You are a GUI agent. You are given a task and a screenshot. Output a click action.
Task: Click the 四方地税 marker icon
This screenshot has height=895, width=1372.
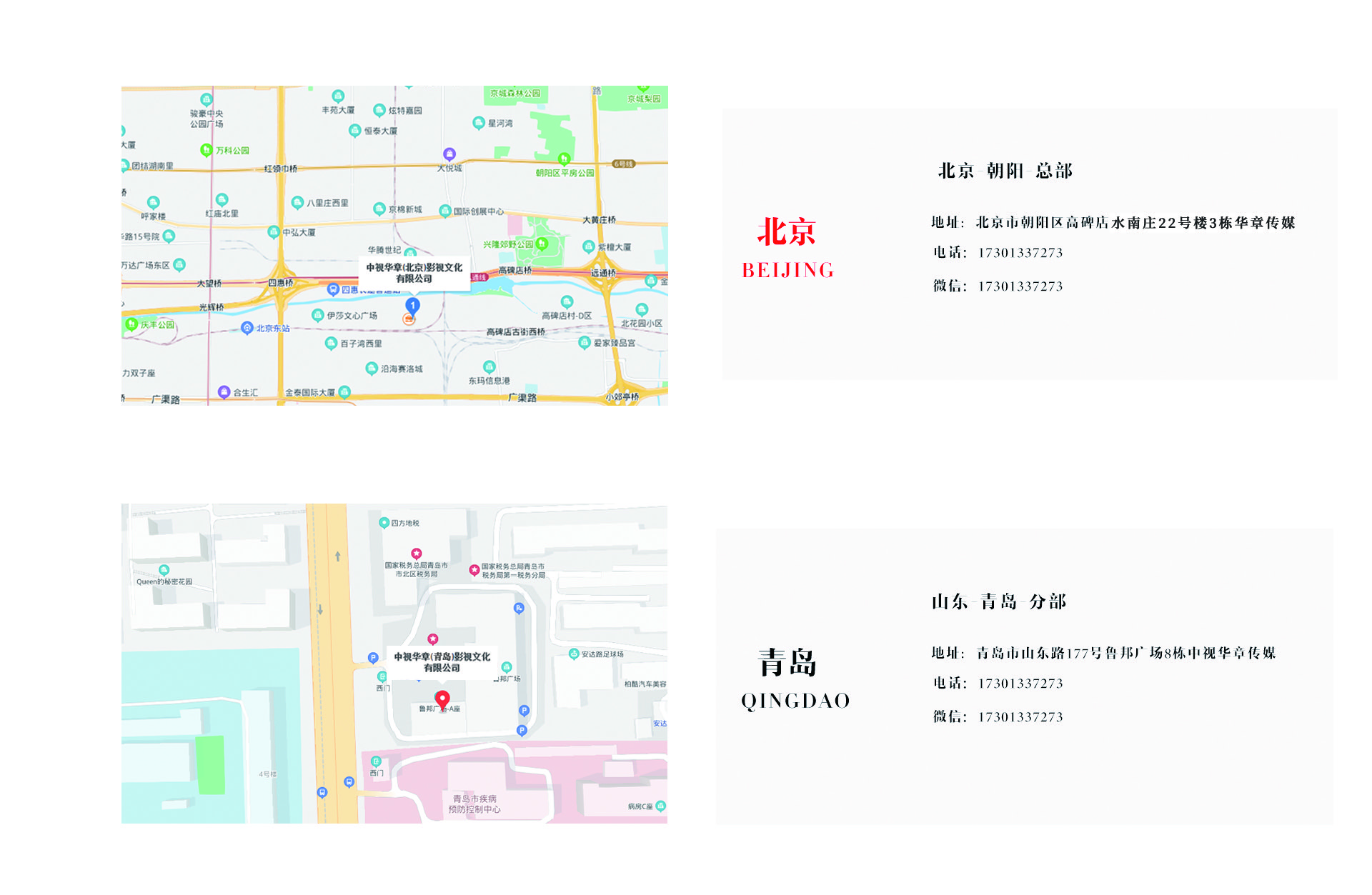click(x=384, y=523)
